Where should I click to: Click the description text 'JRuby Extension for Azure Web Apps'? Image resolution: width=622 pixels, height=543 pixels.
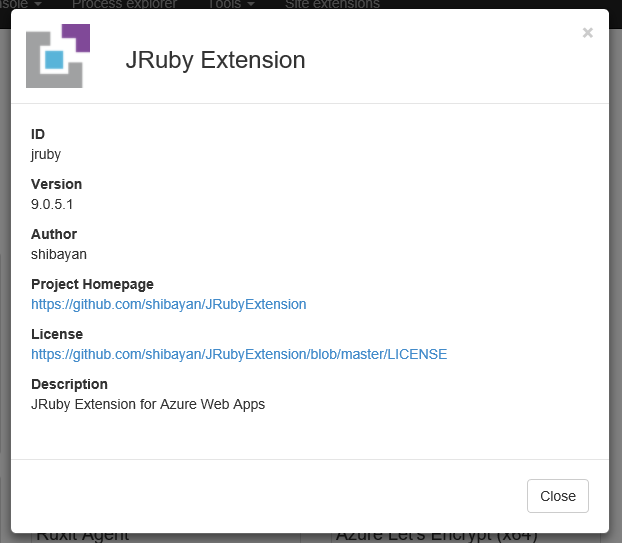pyautogui.click(x=148, y=404)
